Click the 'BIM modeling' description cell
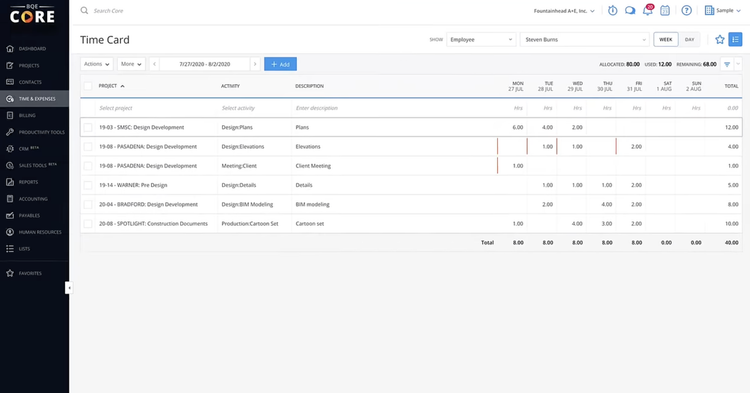 [x=312, y=205]
